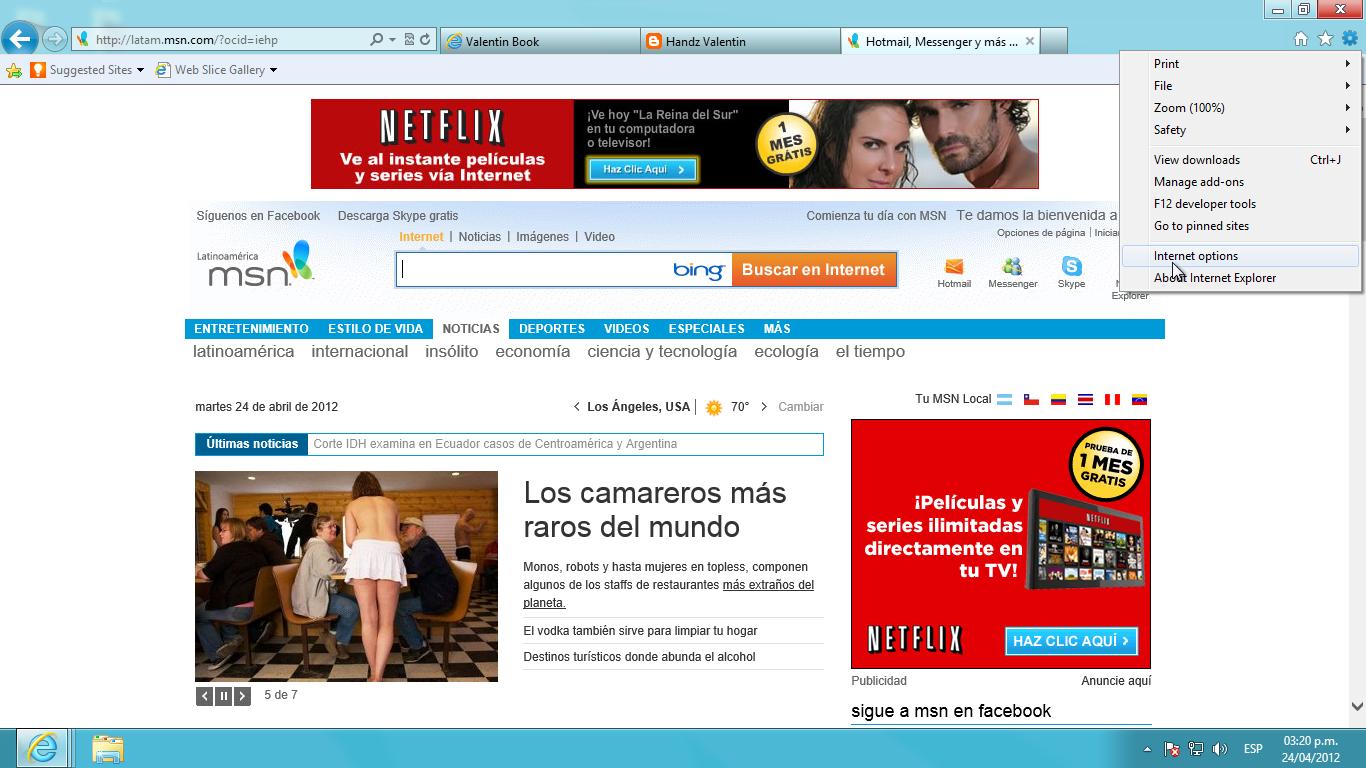Refresh the page with reload icon
This screenshot has height=768, width=1366.
pyautogui.click(x=425, y=40)
